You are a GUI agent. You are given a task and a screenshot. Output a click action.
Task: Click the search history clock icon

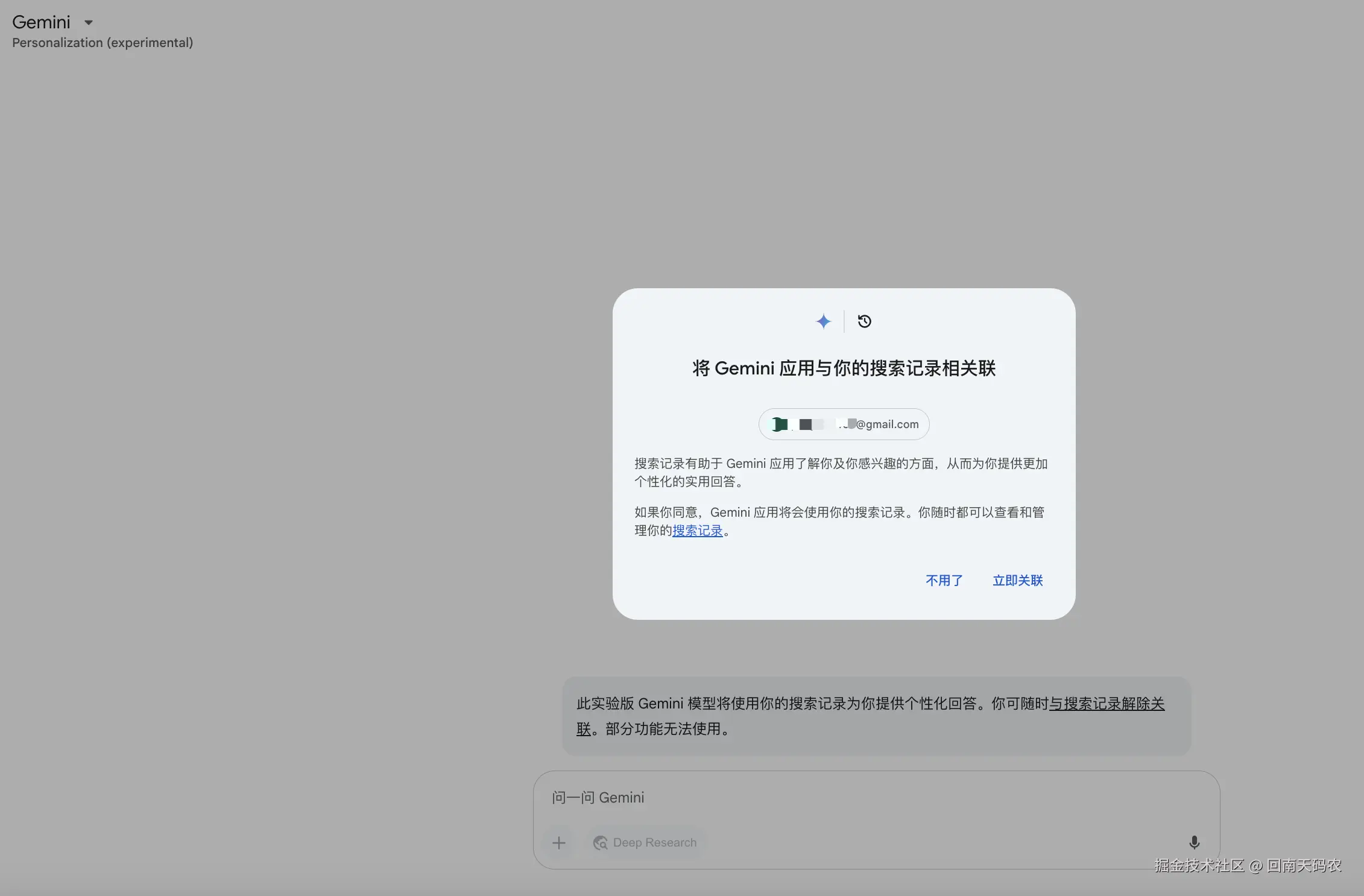point(864,321)
